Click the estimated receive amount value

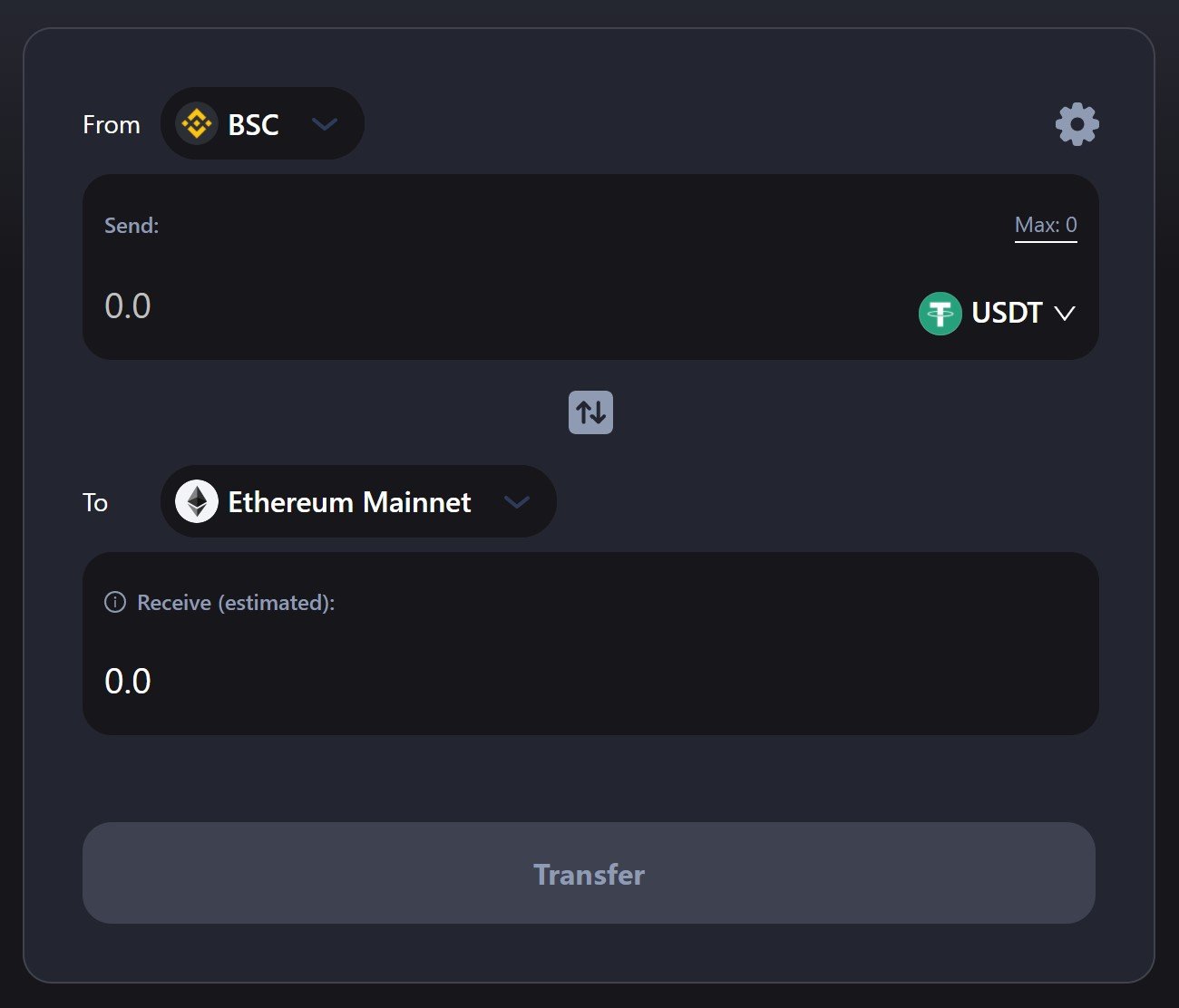tap(128, 681)
